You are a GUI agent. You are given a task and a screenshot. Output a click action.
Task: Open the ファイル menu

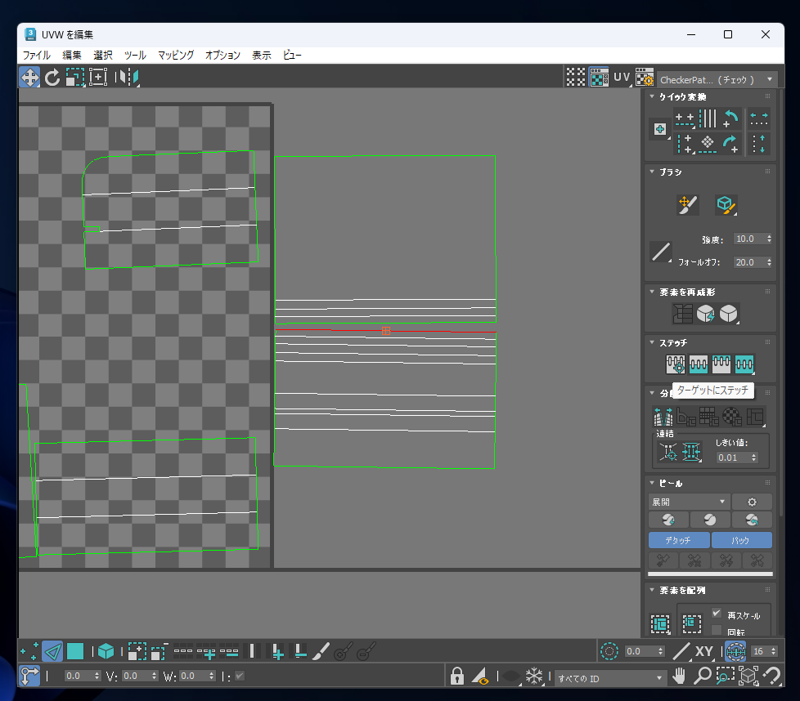36,55
